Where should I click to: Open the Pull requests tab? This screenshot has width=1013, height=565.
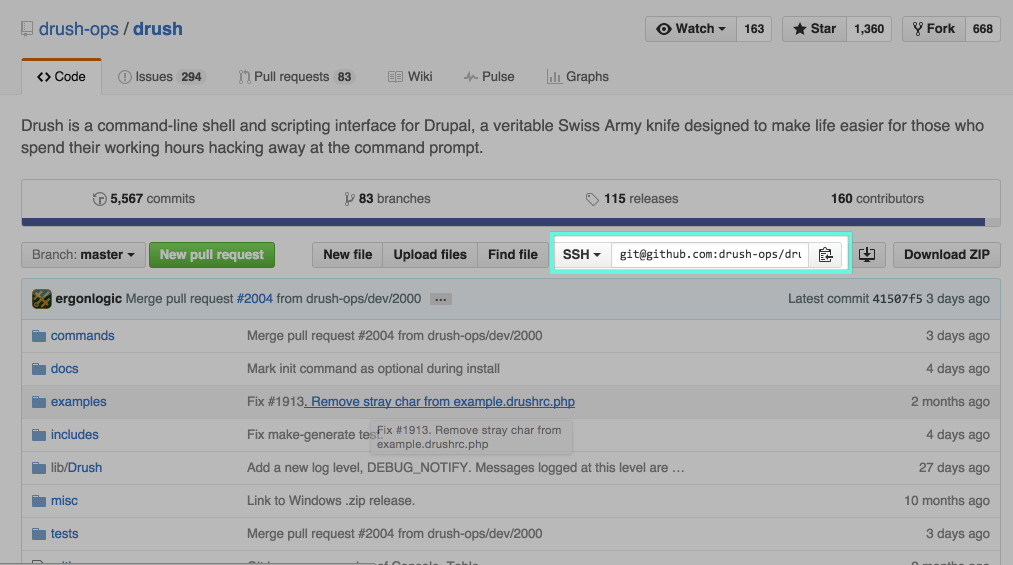(x=297, y=77)
